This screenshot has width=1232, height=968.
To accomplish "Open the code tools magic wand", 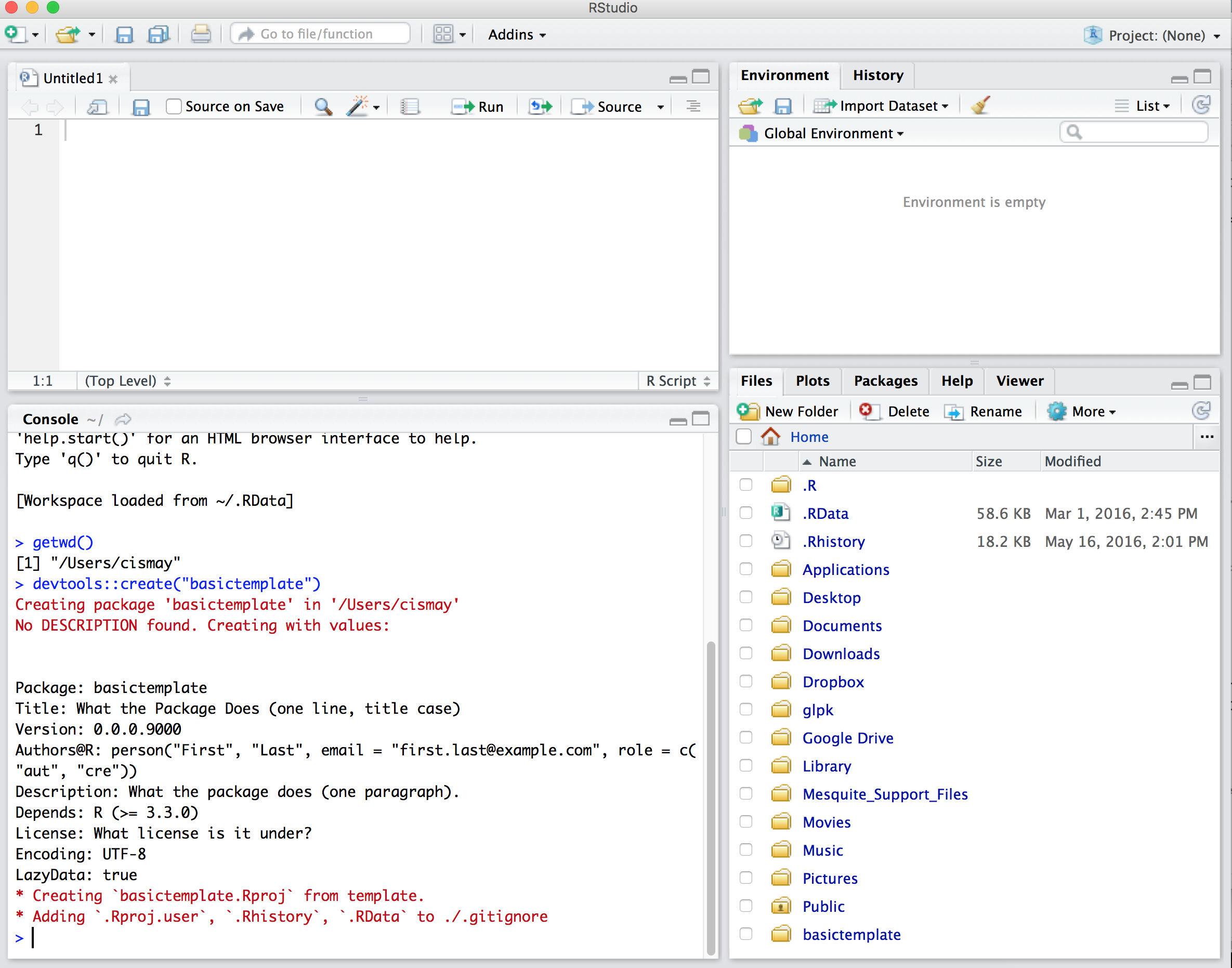I will [358, 107].
